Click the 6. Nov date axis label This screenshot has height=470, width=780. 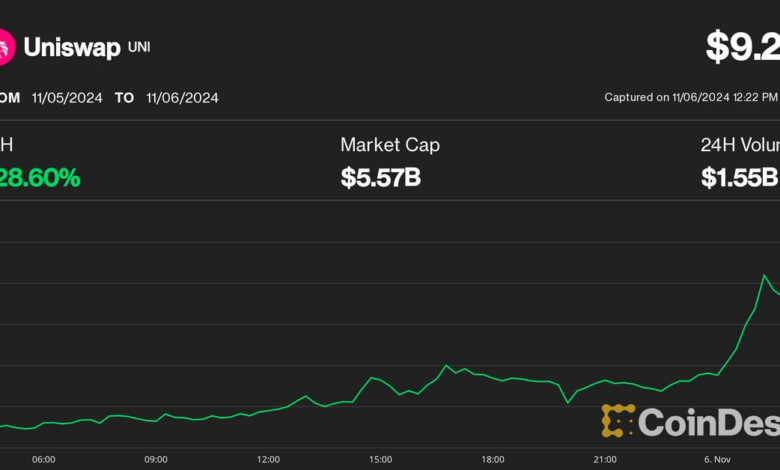pyautogui.click(x=717, y=460)
